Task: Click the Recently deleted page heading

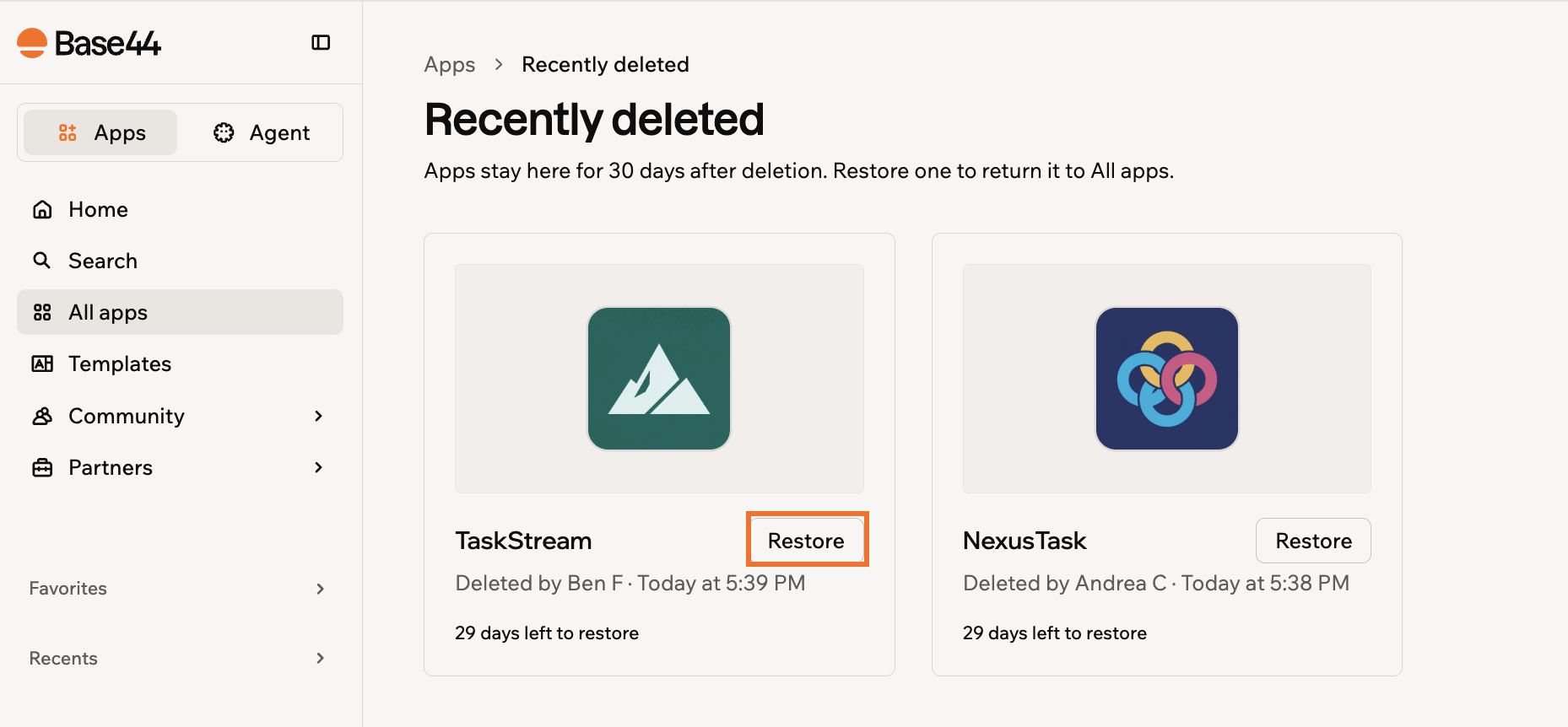Action: [594, 119]
